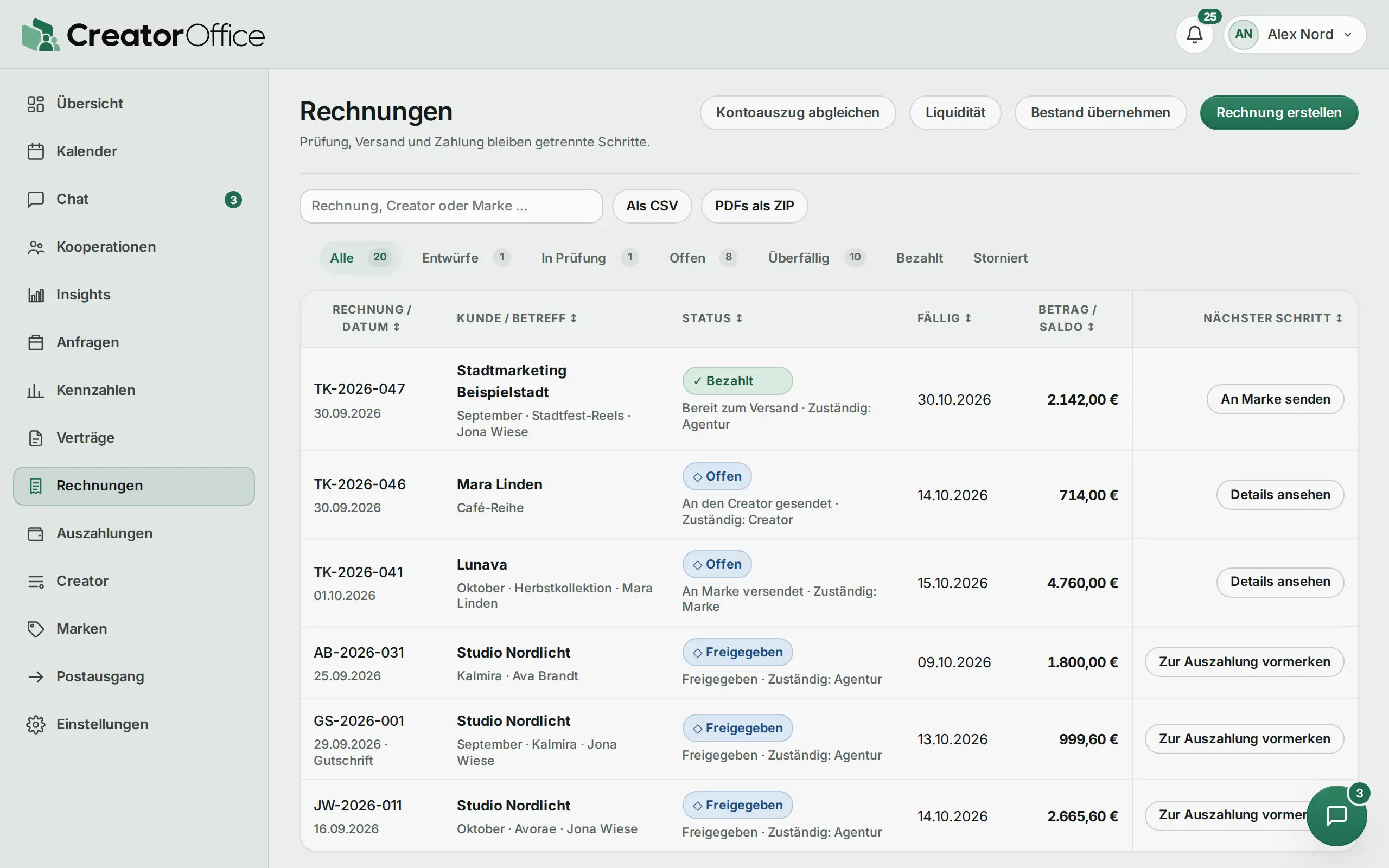Click Kontoauszug abgleichen button
The height and width of the screenshot is (868, 1389).
point(797,112)
